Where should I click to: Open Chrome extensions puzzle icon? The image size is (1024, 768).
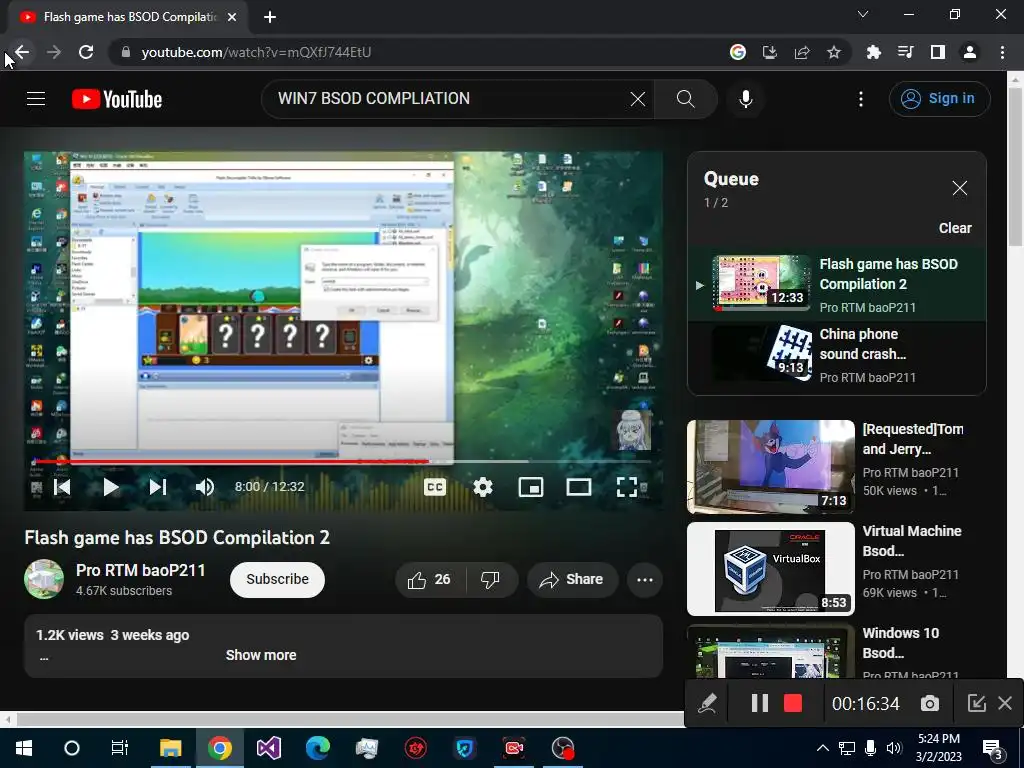[873, 52]
